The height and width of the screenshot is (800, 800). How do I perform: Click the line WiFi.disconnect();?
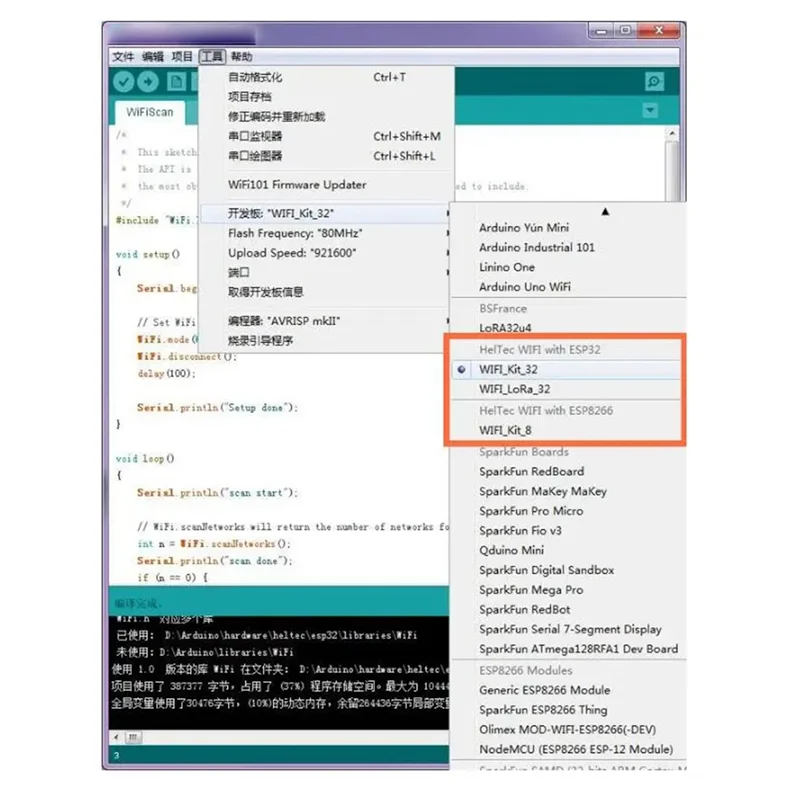coord(187,356)
